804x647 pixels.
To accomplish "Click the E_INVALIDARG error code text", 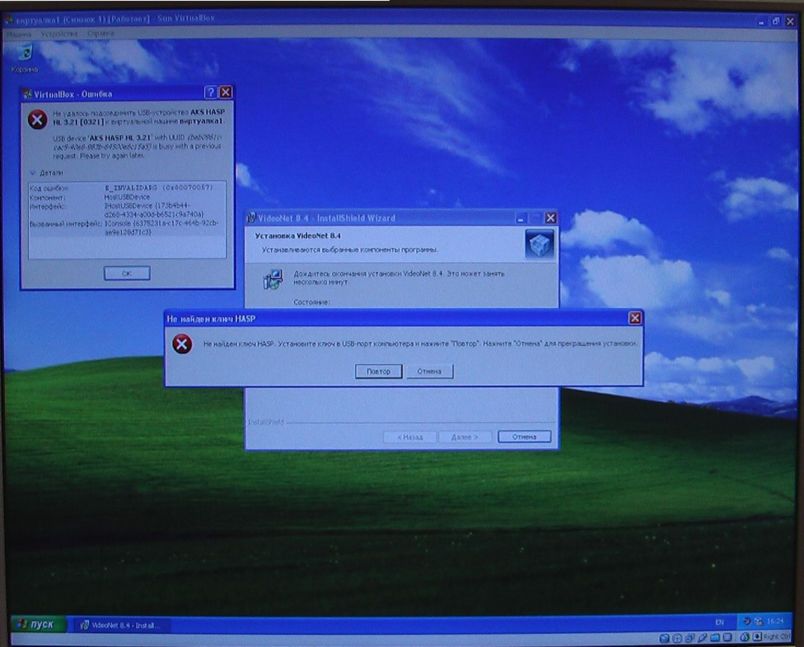I will (158, 188).
